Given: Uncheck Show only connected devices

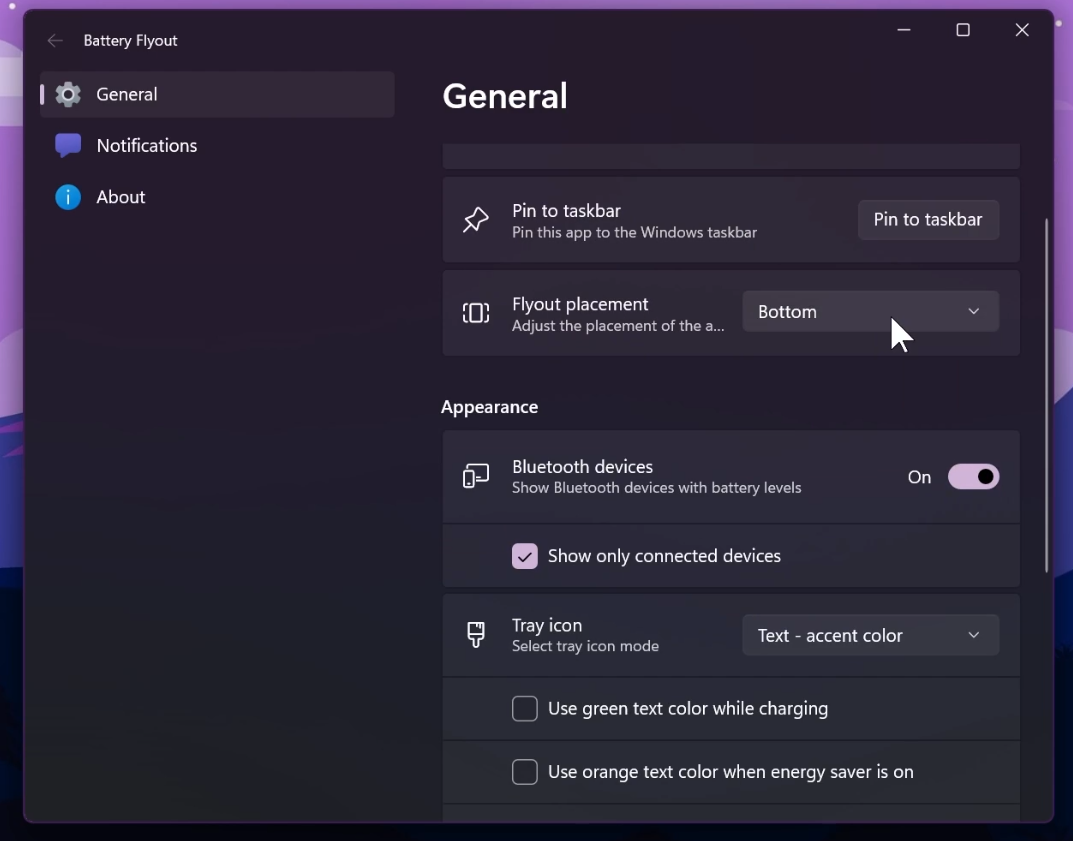Looking at the screenshot, I should tap(525, 556).
